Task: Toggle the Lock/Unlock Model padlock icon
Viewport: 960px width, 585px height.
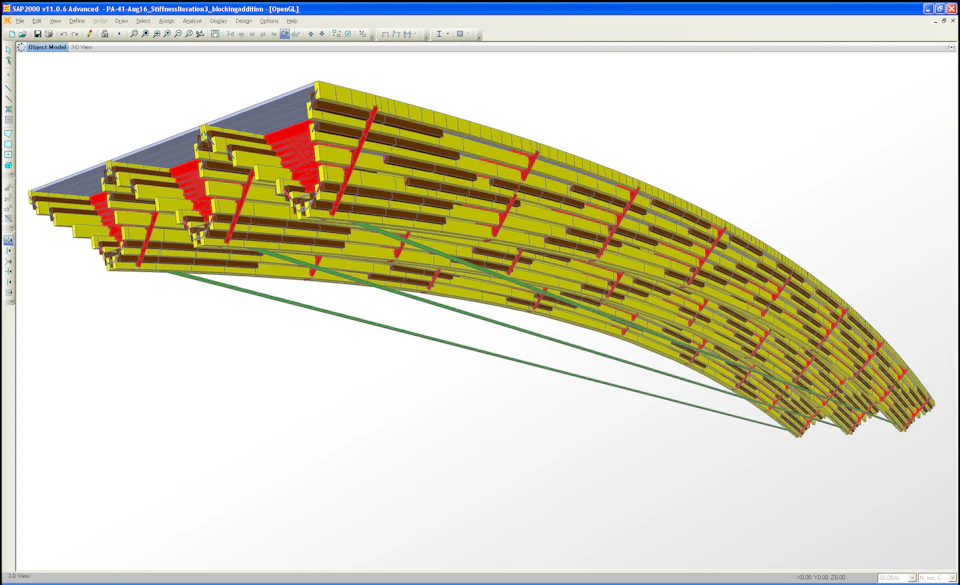Action: 105,34
